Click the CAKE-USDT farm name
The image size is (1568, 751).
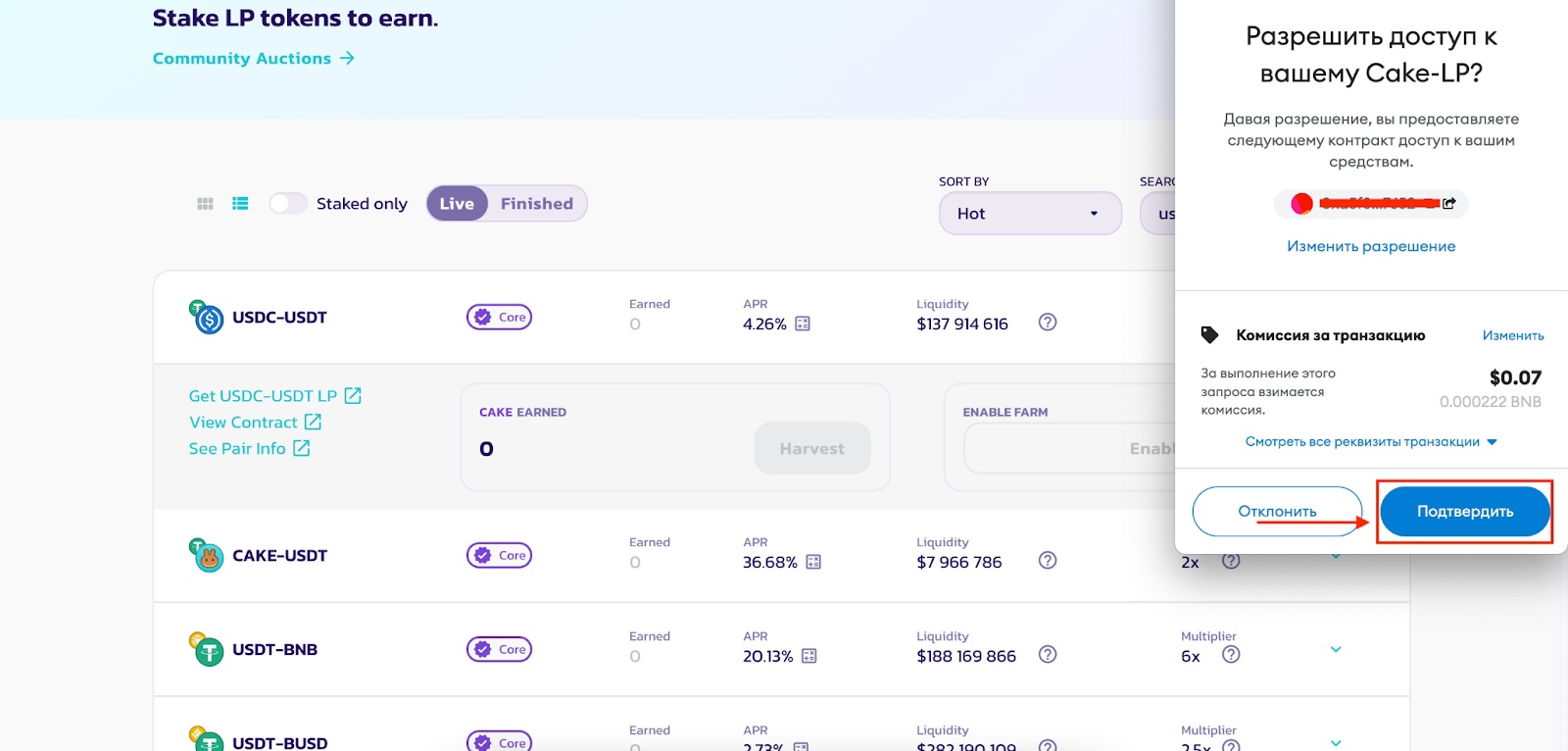tap(279, 555)
